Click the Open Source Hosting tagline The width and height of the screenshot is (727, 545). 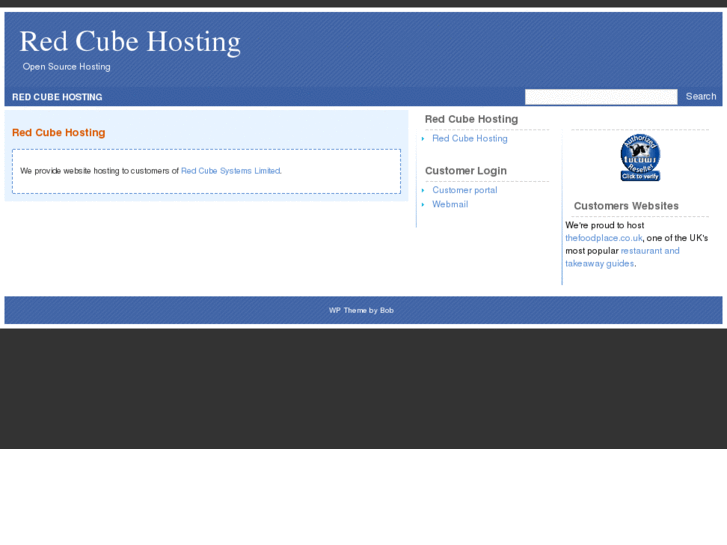point(66,67)
